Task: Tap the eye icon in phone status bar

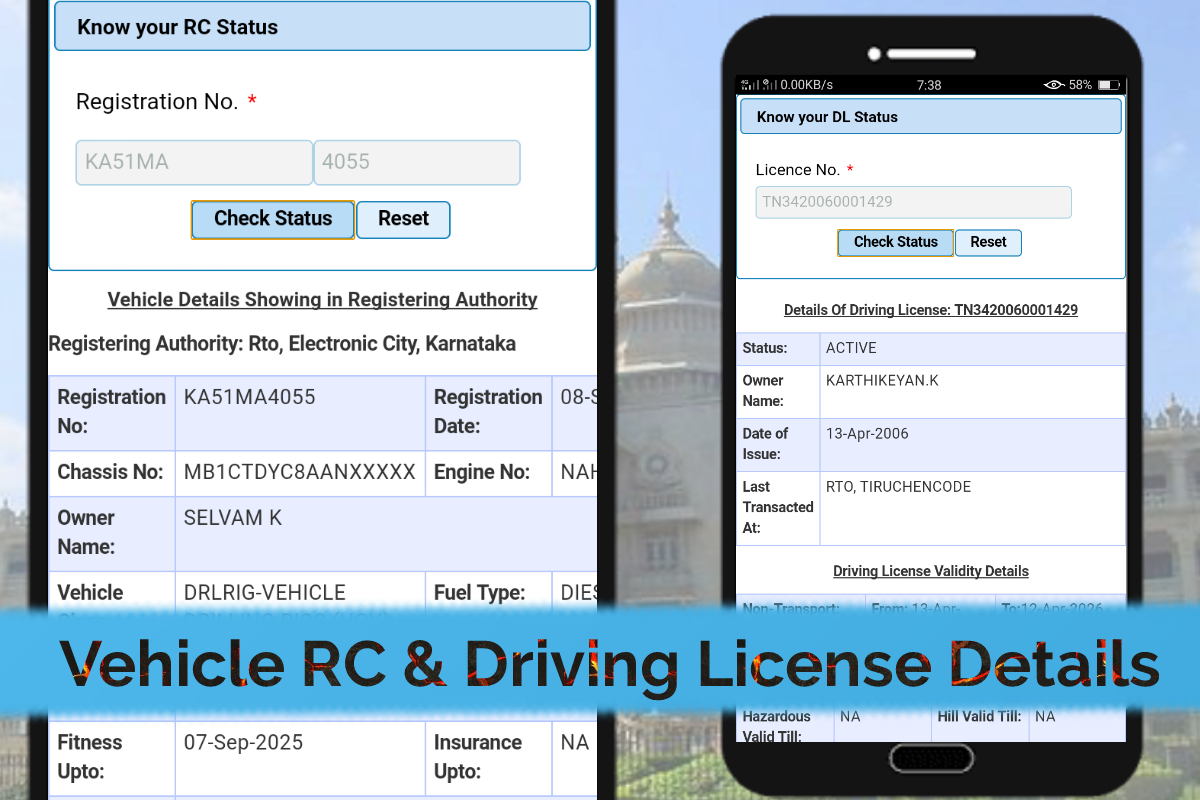Action: click(x=1053, y=85)
